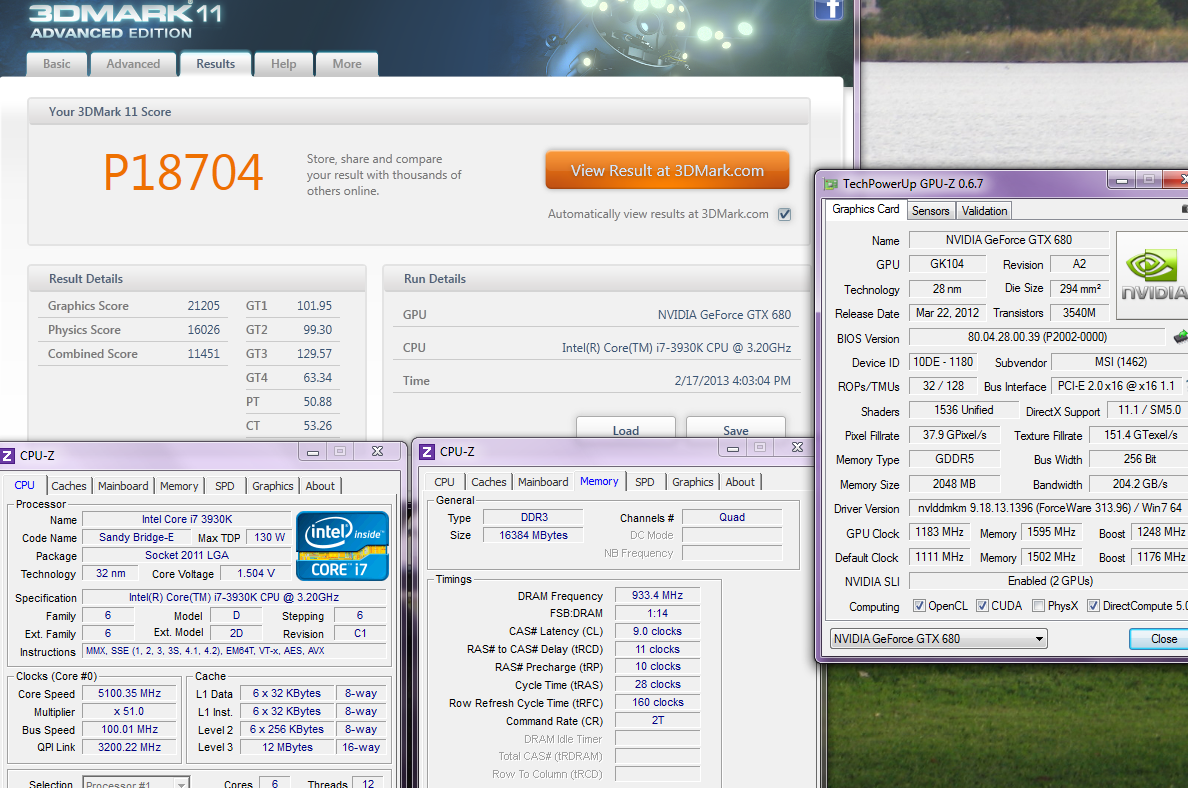This screenshot has width=1188, height=788.
Task: Toggle the CUDA checkbox in GPU-Z
Action: (x=982, y=605)
